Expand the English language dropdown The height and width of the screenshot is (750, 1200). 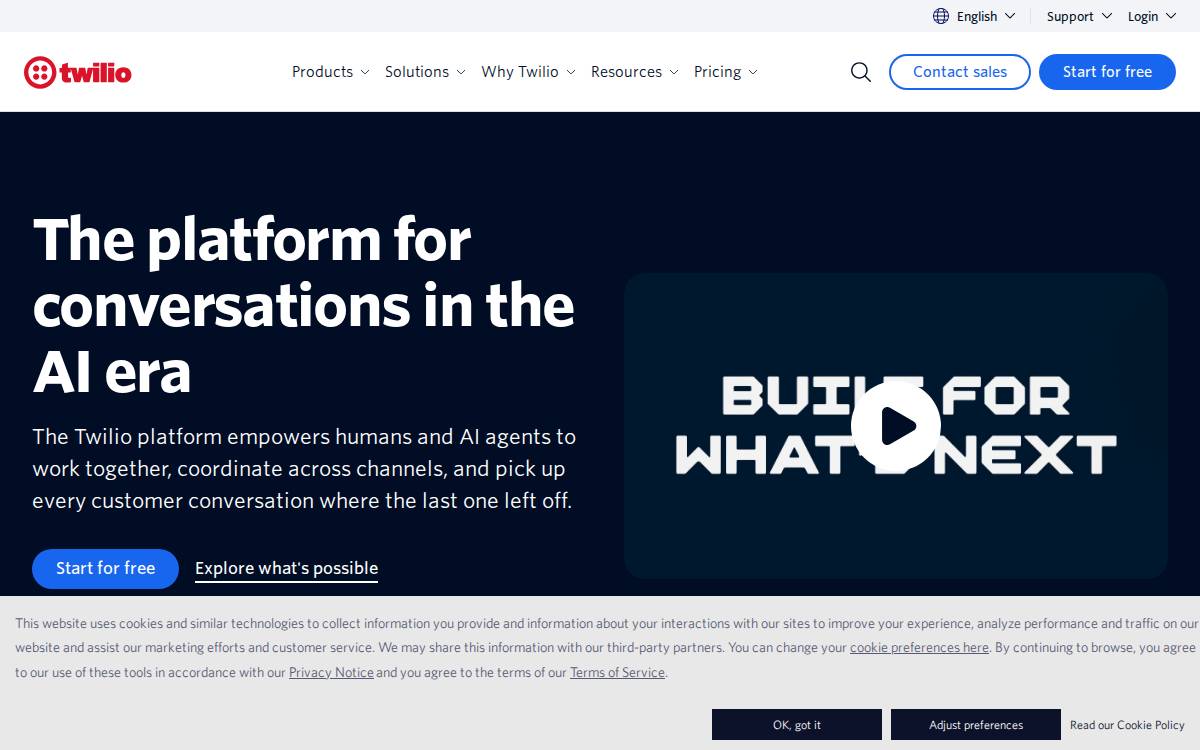tap(986, 16)
